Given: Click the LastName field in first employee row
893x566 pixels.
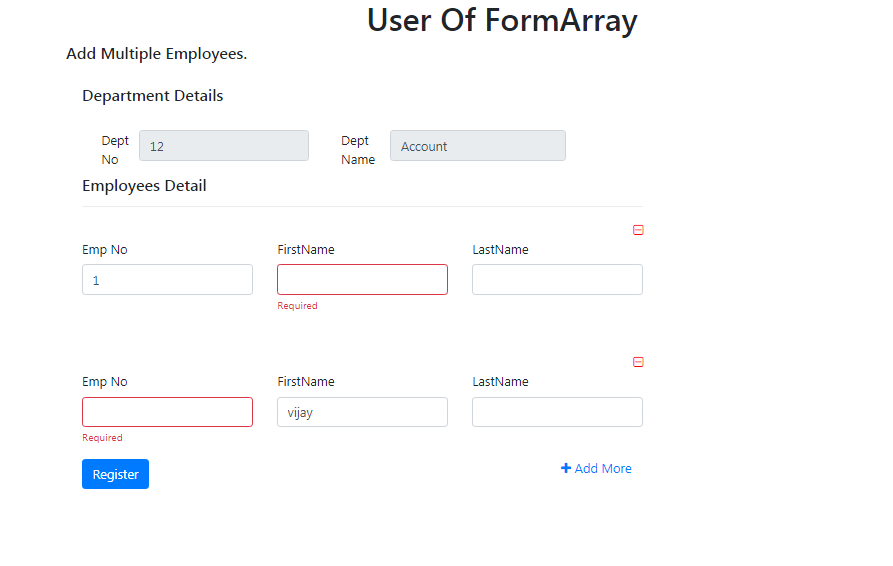Looking at the screenshot, I should click(x=558, y=280).
